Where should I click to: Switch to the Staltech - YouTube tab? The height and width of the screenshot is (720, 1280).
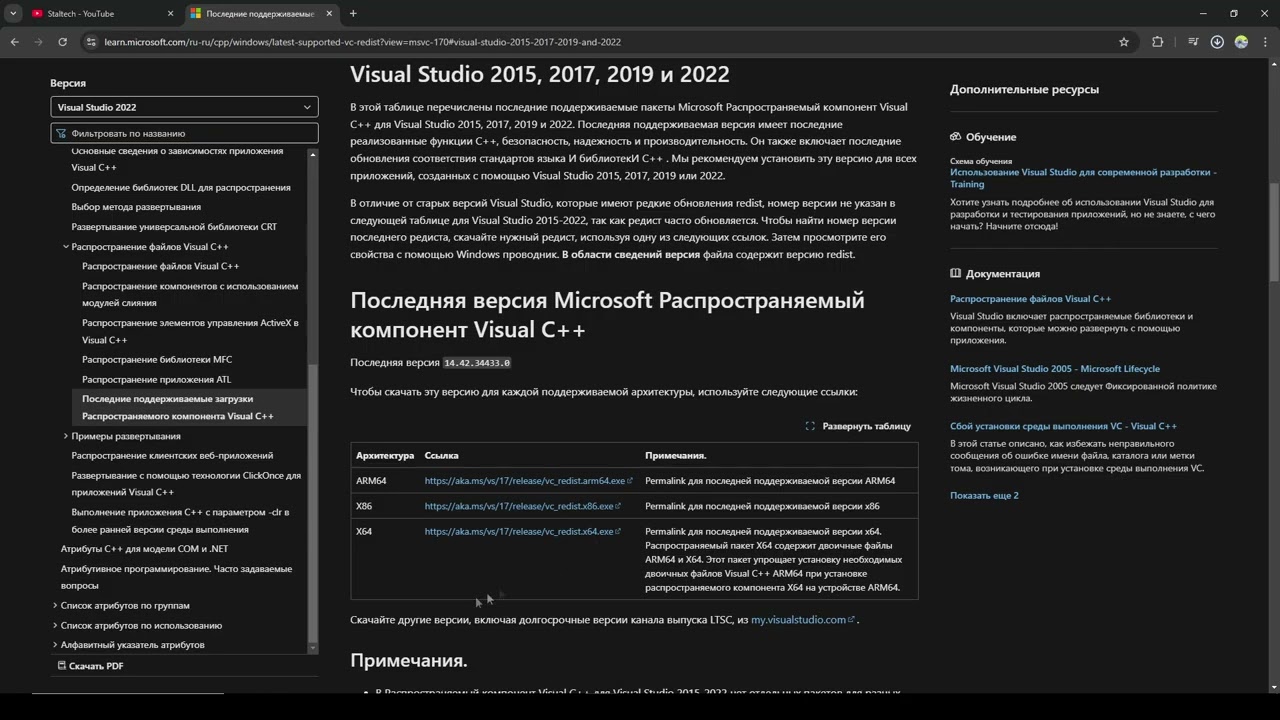102,14
